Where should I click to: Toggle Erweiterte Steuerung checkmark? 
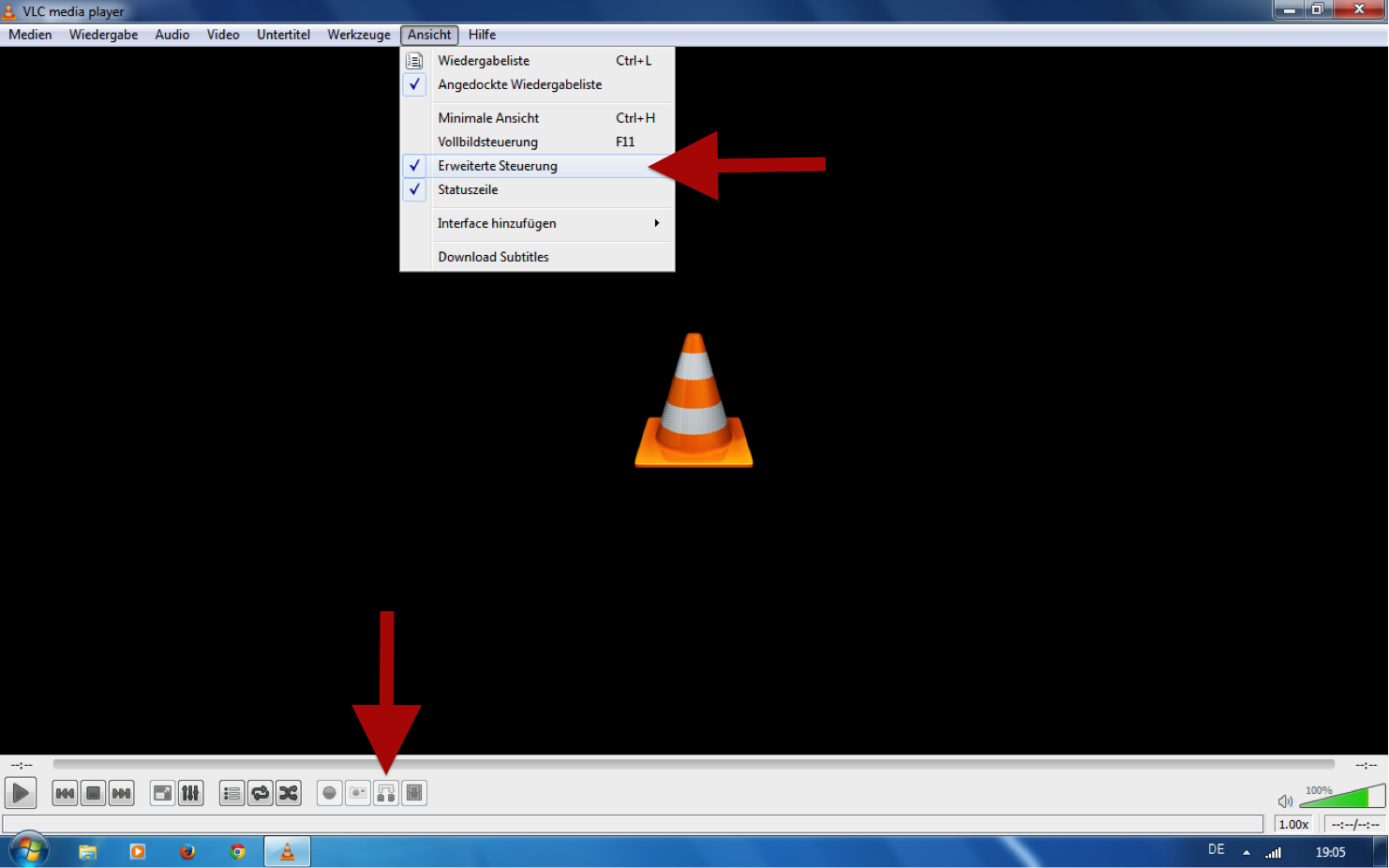[537, 166]
